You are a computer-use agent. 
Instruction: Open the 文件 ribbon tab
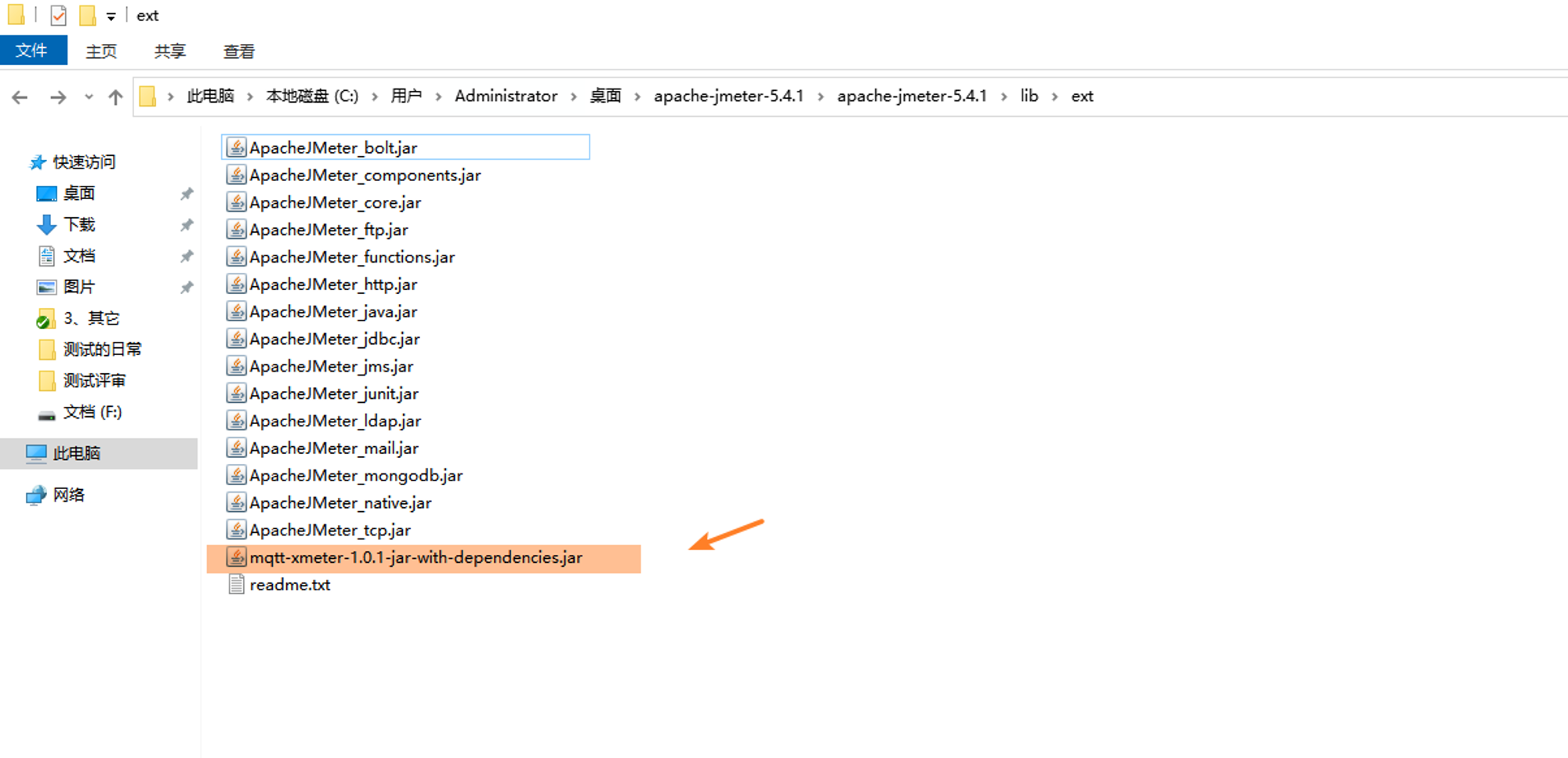32,51
